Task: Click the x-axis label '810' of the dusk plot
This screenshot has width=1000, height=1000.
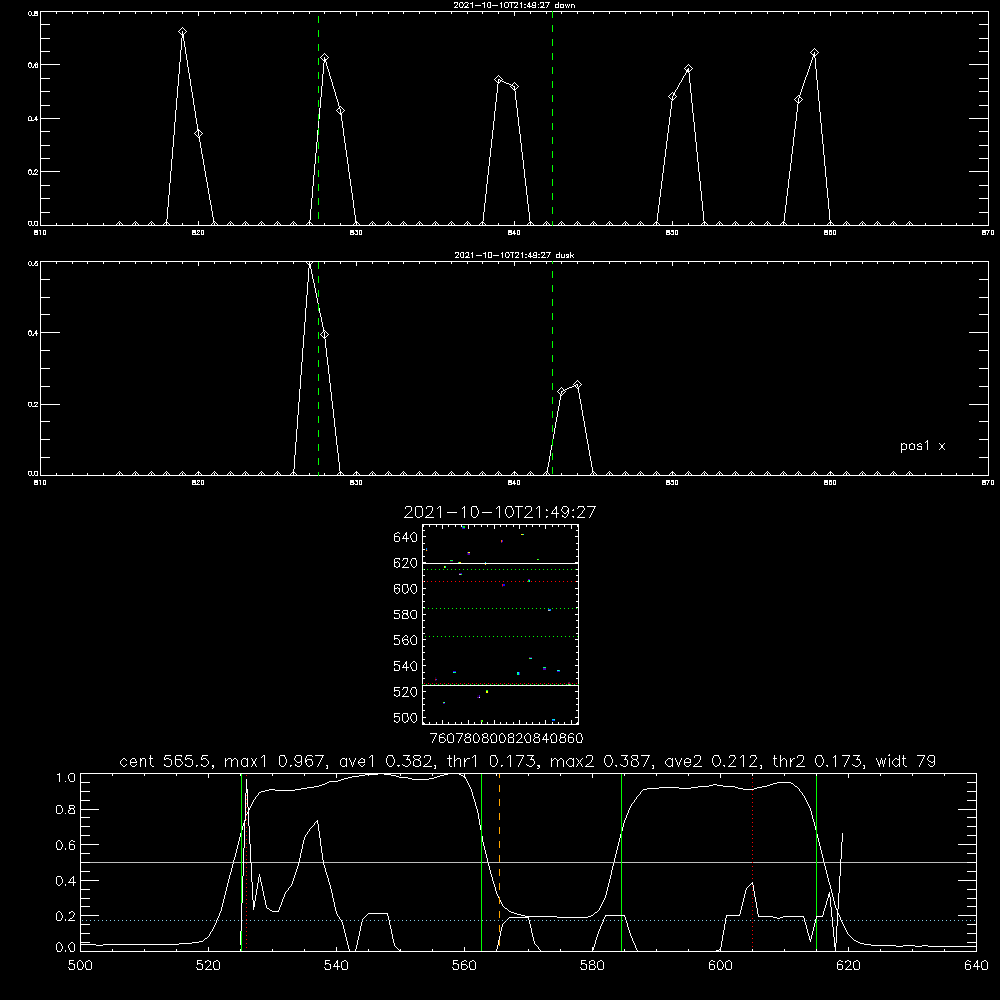Action: (x=40, y=483)
